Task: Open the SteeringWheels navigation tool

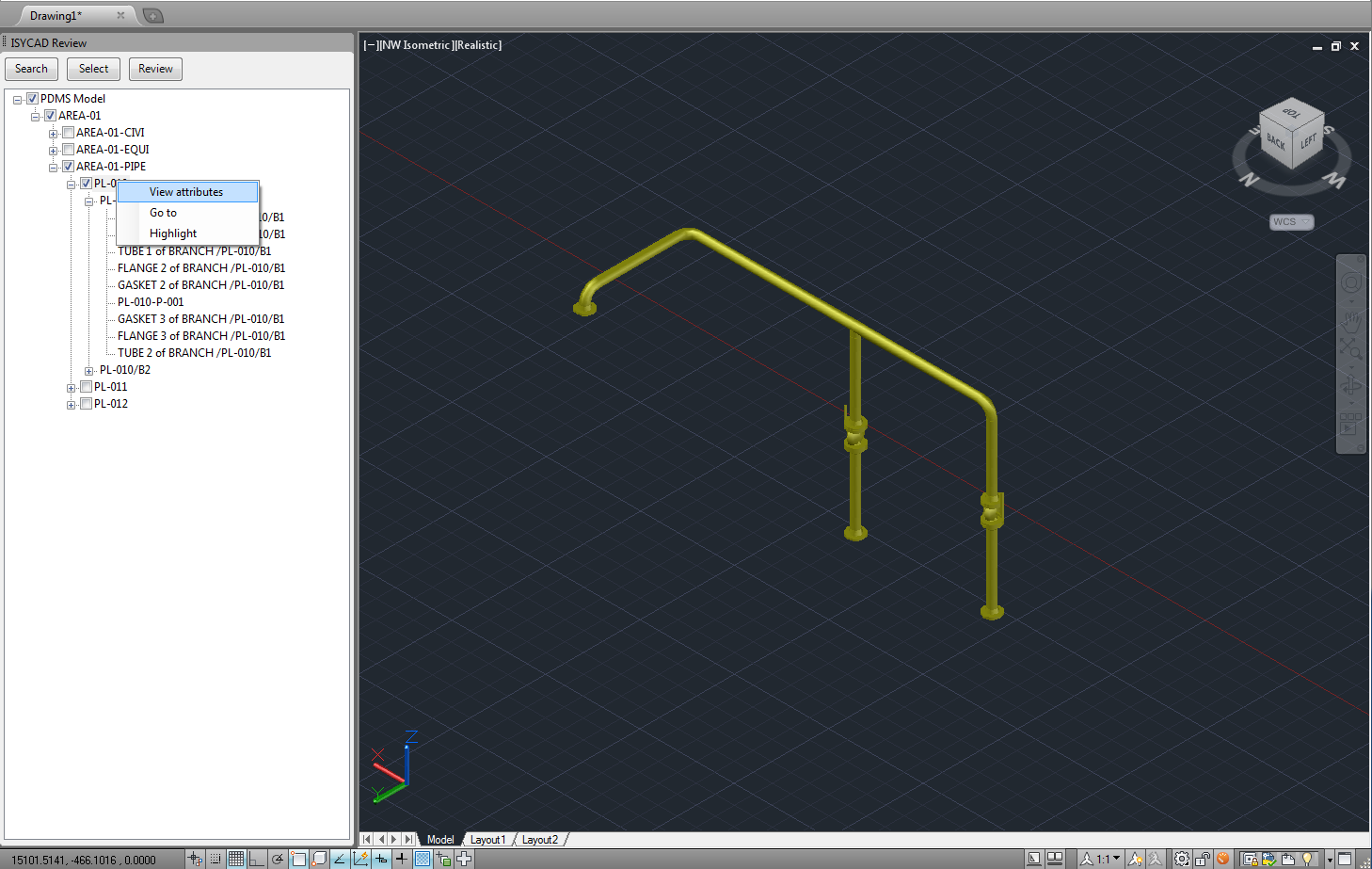Action: [x=1351, y=282]
